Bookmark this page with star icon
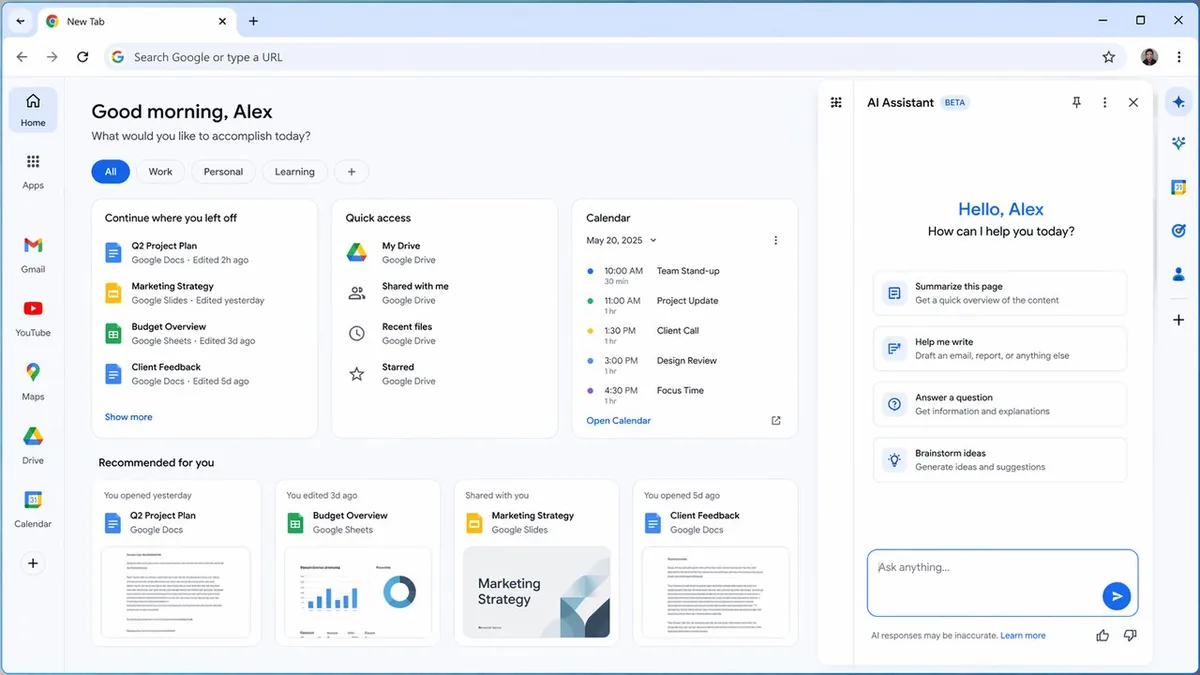Image resolution: width=1200 pixels, height=675 pixels. [1108, 57]
